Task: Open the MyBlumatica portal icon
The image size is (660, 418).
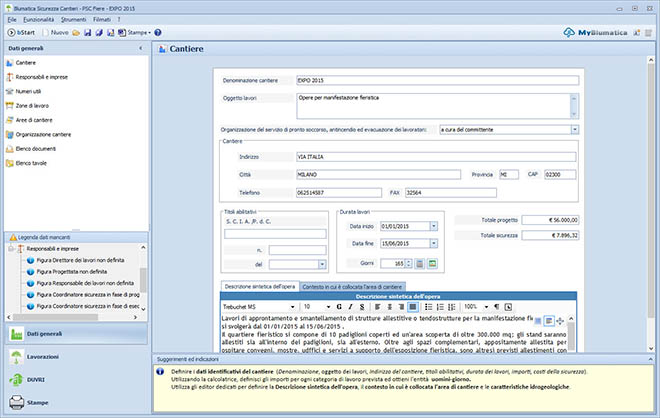Action: pos(571,33)
